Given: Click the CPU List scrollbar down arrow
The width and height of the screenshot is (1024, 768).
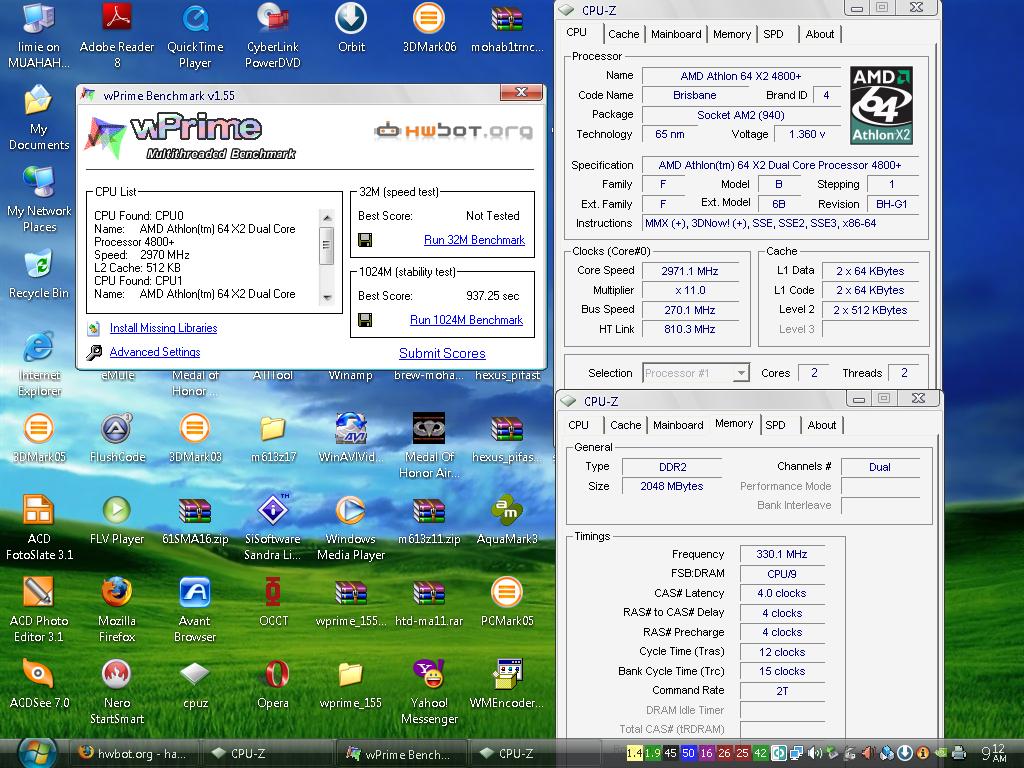Looking at the screenshot, I should point(327,297).
